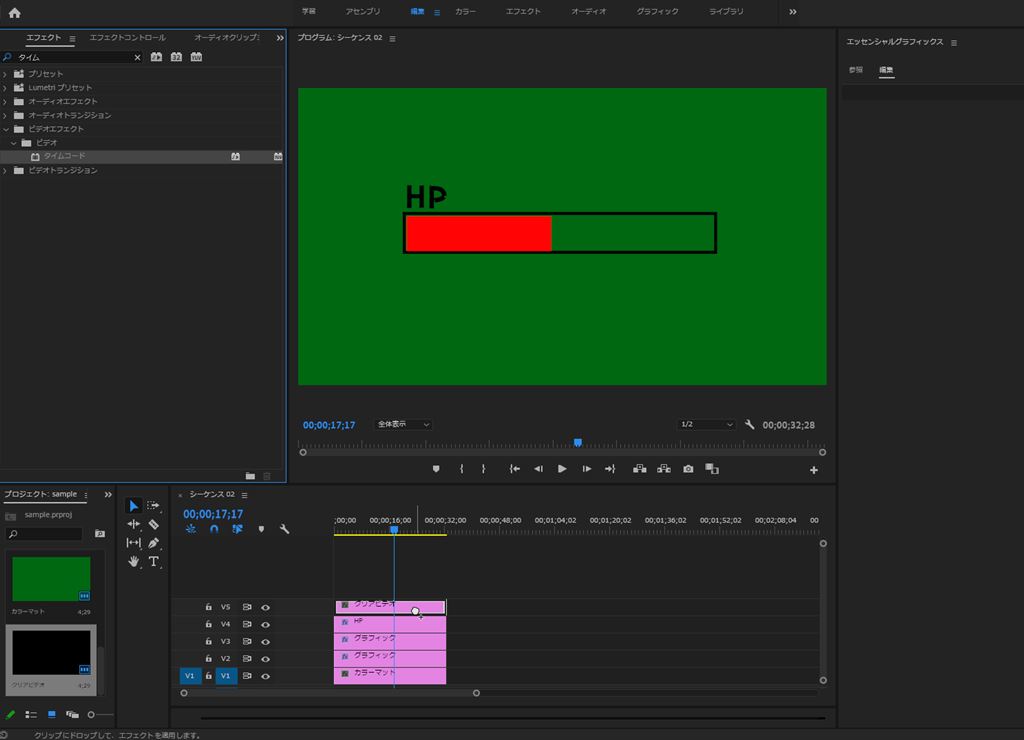The width and height of the screenshot is (1024, 740).
Task: Click the program monitor blue playhead marker
Action: [577, 442]
